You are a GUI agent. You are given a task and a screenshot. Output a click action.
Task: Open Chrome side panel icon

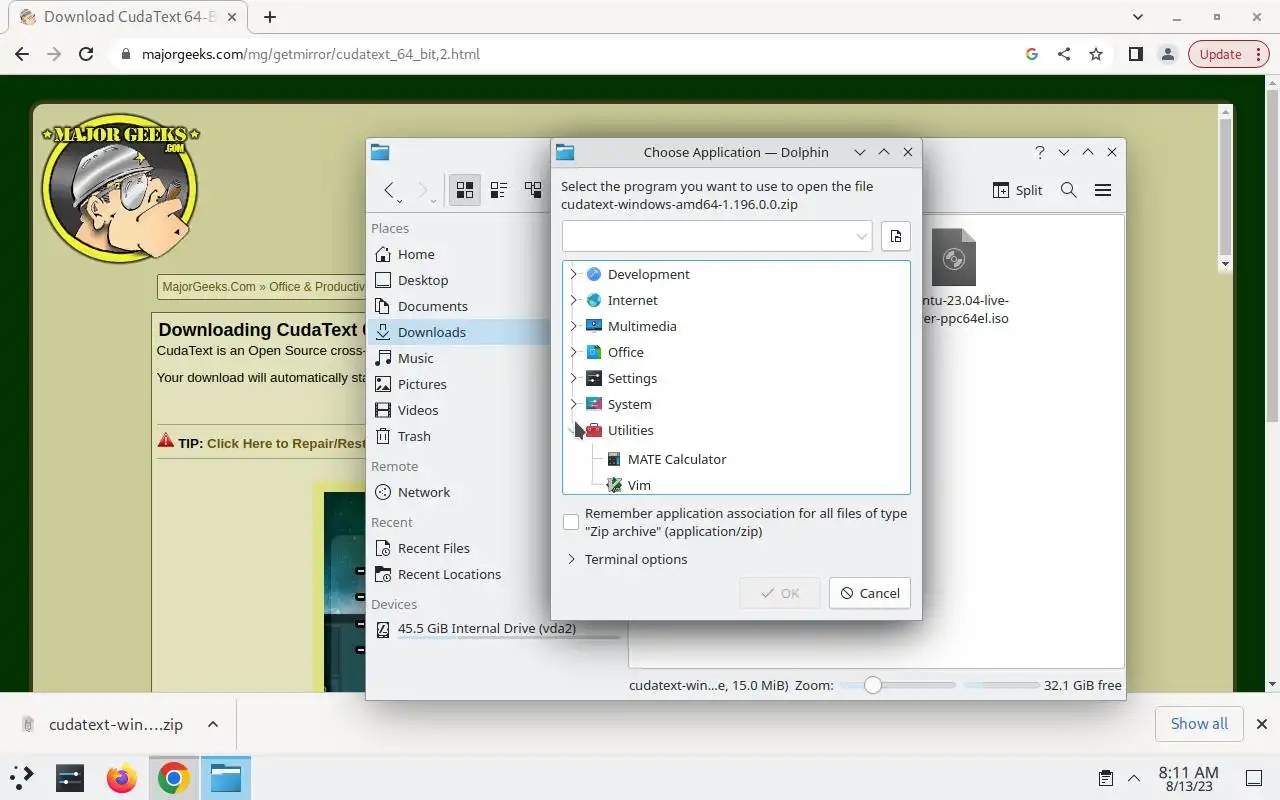pyautogui.click(x=1135, y=54)
